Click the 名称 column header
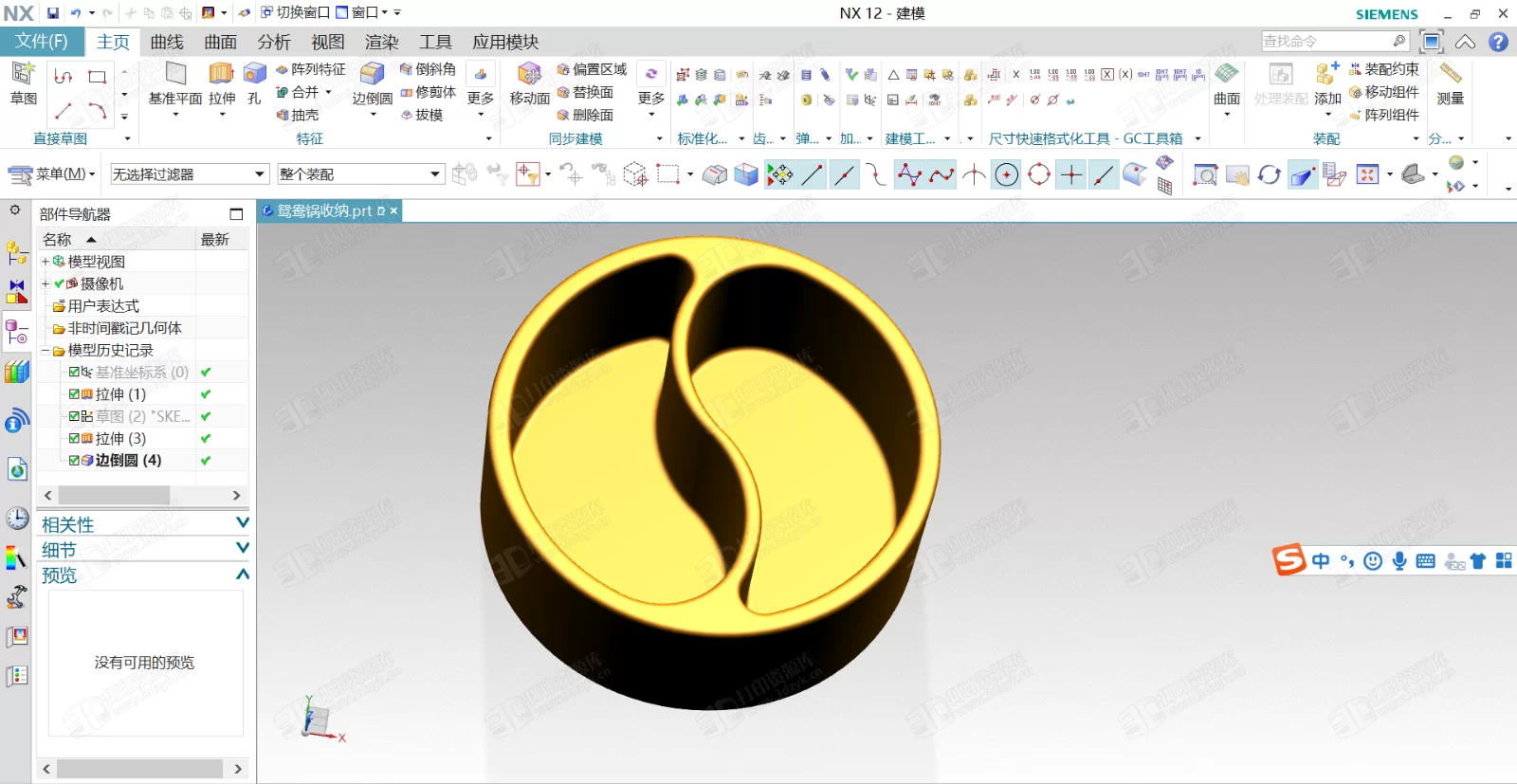1517x784 pixels. 116,239
